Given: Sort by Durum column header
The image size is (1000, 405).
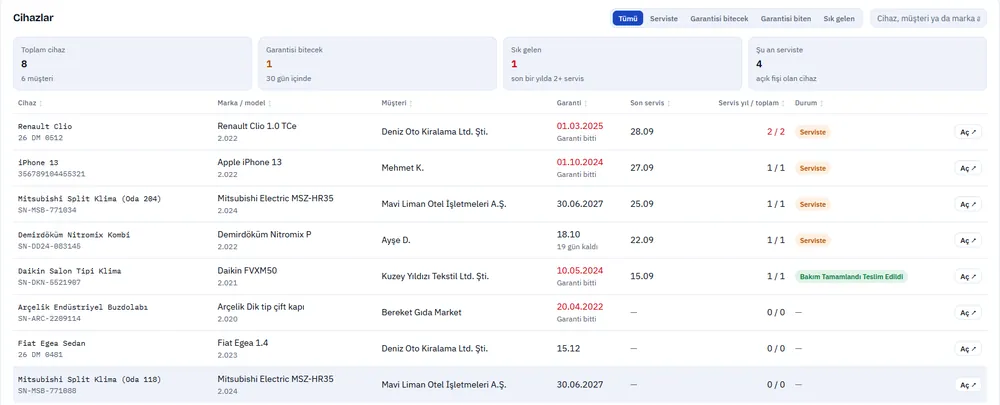Looking at the screenshot, I should point(809,103).
